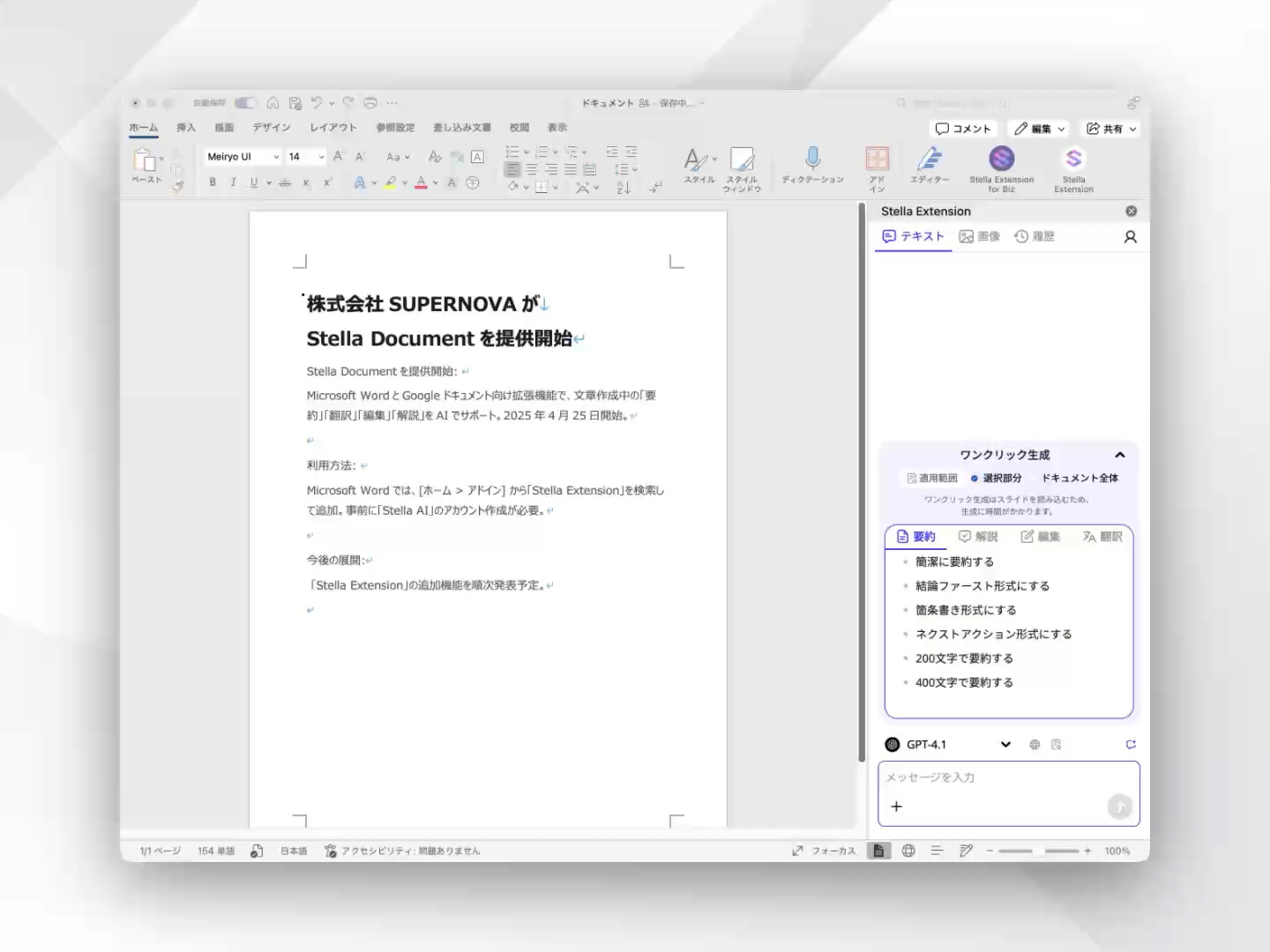Image resolution: width=1270 pixels, height=952 pixels.
Task: Choose 箇条書き形式にする option
Action: coord(966,610)
